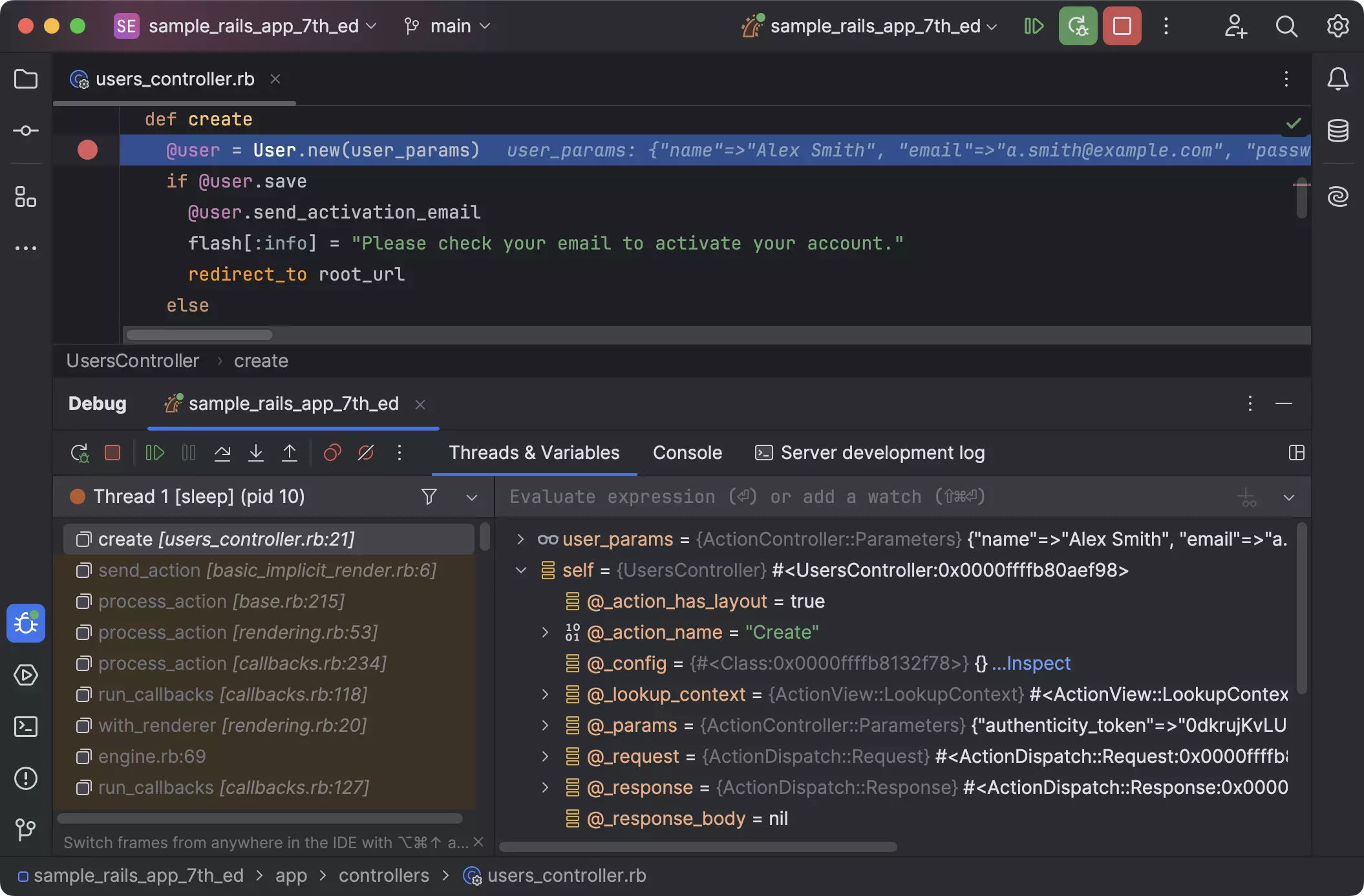Collapse the self variable node
The image size is (1364, 896).
(521, 570)
